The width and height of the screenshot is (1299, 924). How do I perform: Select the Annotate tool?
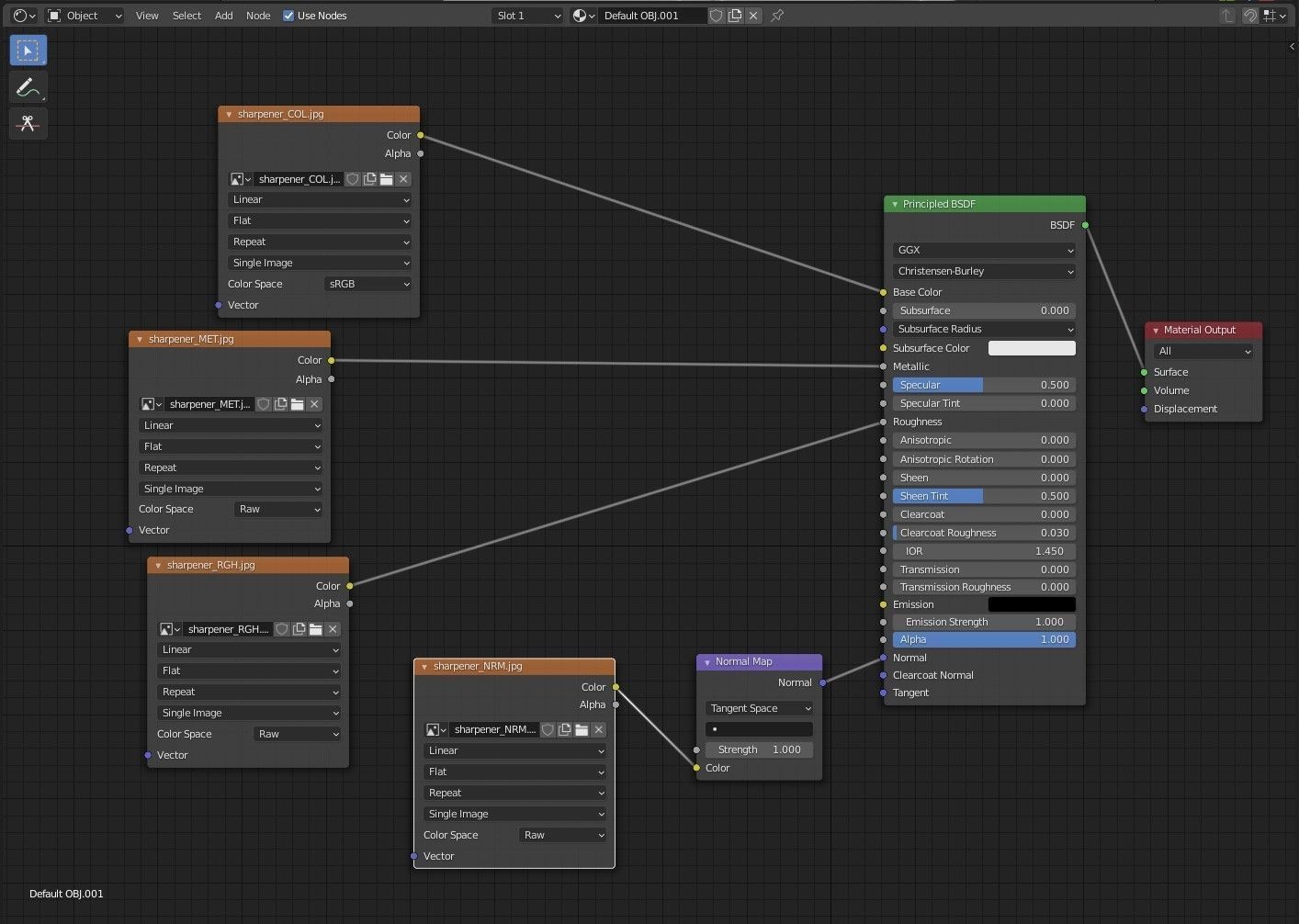pos(28,87)
